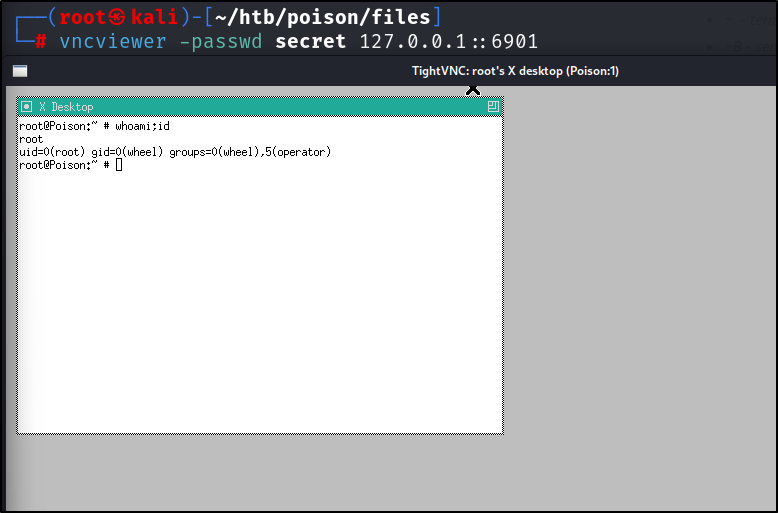This screenshot has width=778, height=513.
Task: Select the X Desktop title bar
Action: click(x=260, y=107)
